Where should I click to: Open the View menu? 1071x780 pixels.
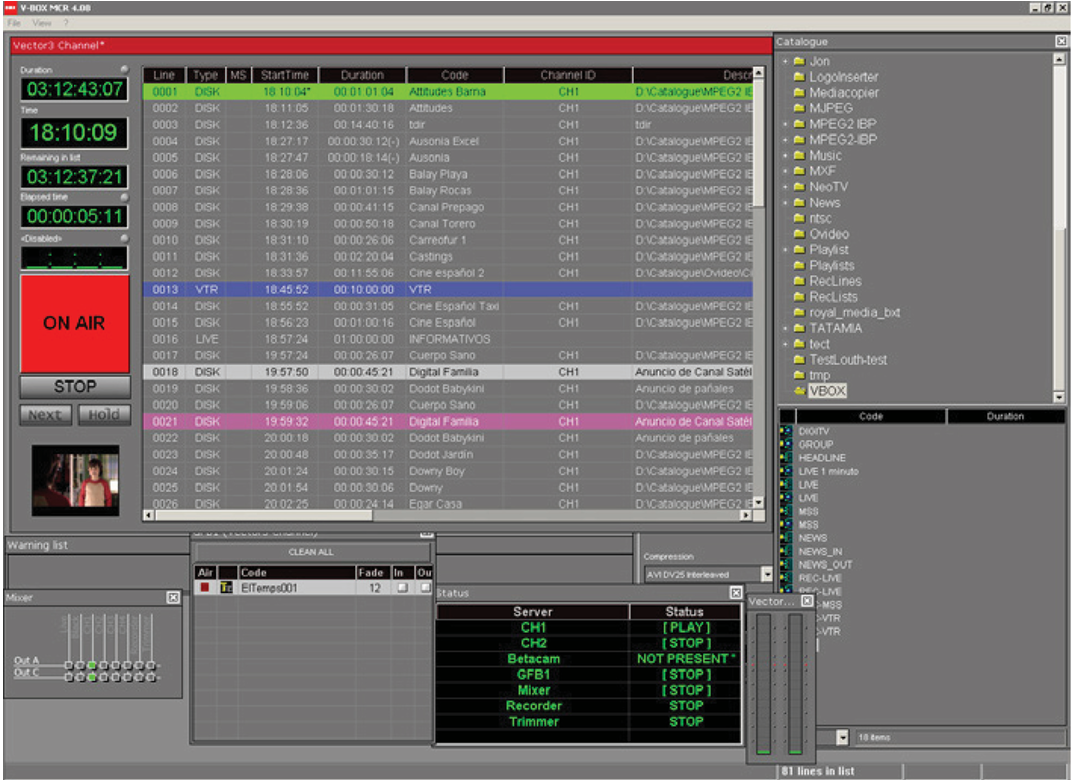pos(42,23)
